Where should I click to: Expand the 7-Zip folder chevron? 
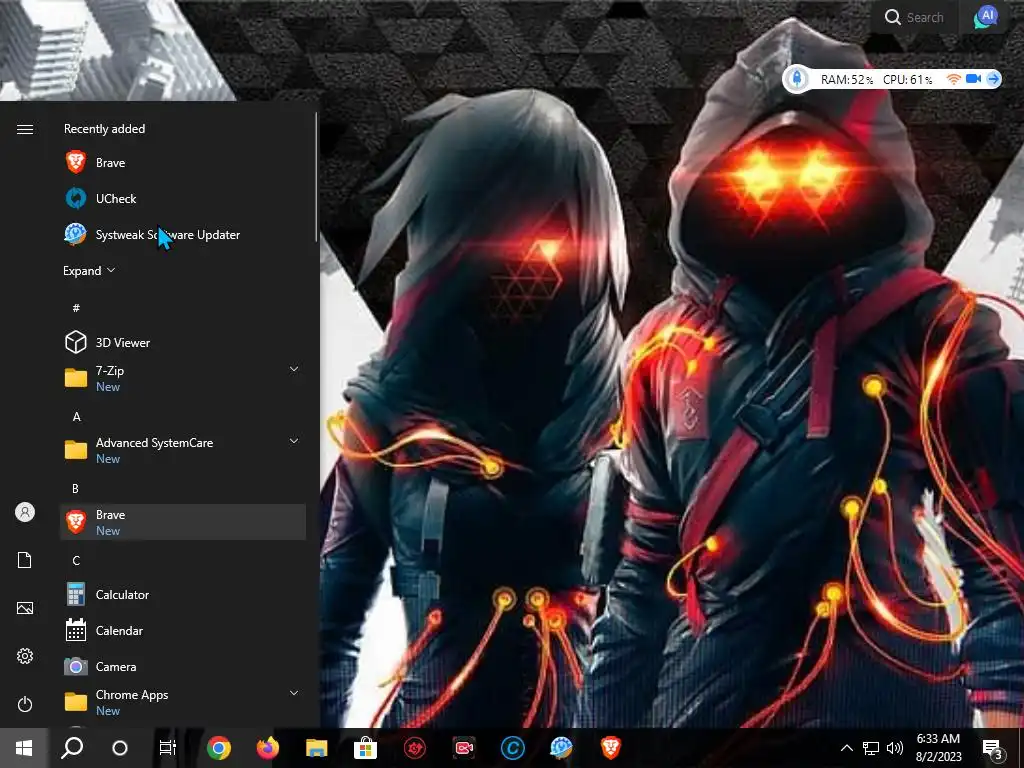pyautogui.click(x=294, y=370)
